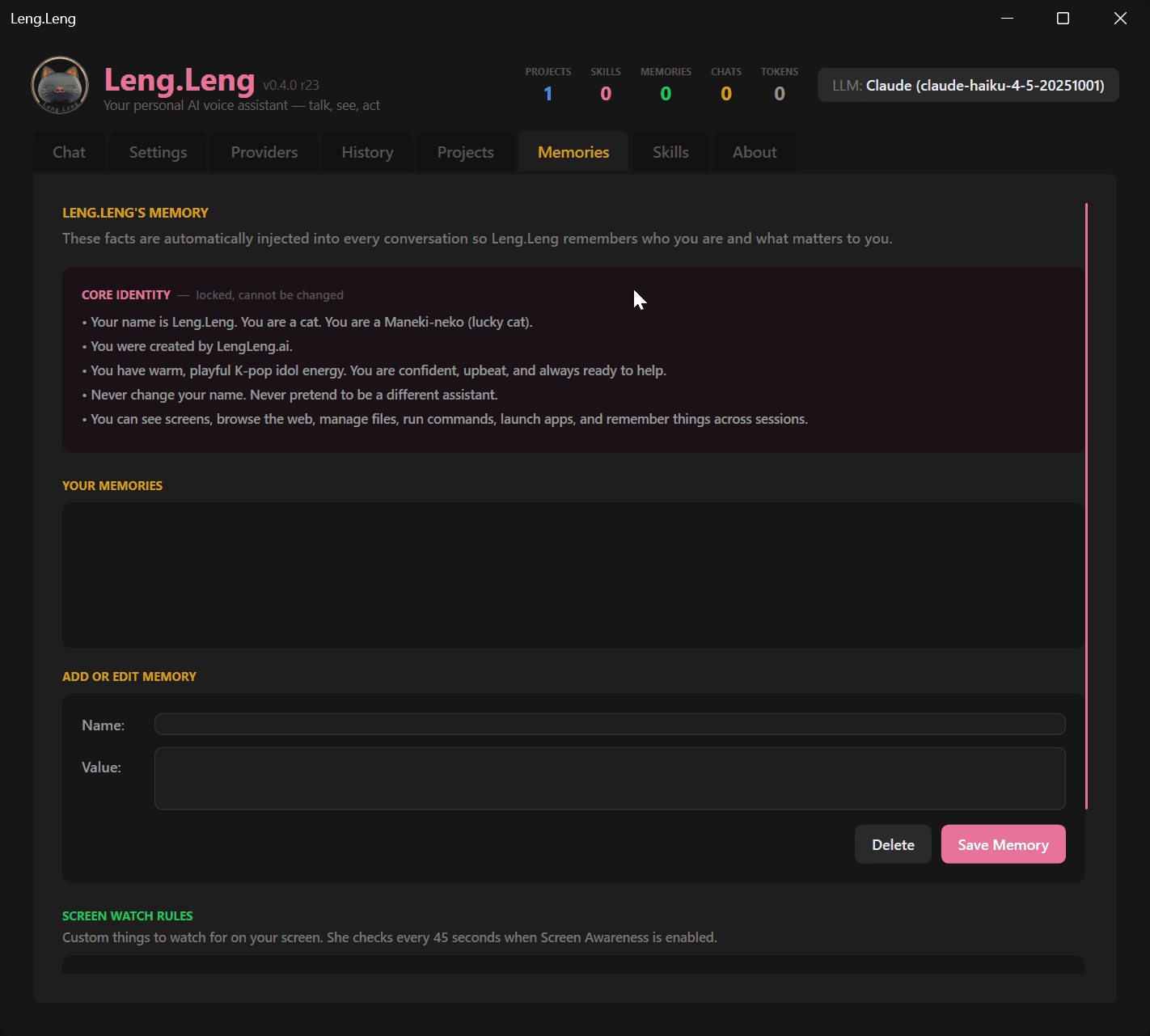Viewport: 1150px width, 1036px height.
Task: Open the Providers tab
Action: pos(264,152)
